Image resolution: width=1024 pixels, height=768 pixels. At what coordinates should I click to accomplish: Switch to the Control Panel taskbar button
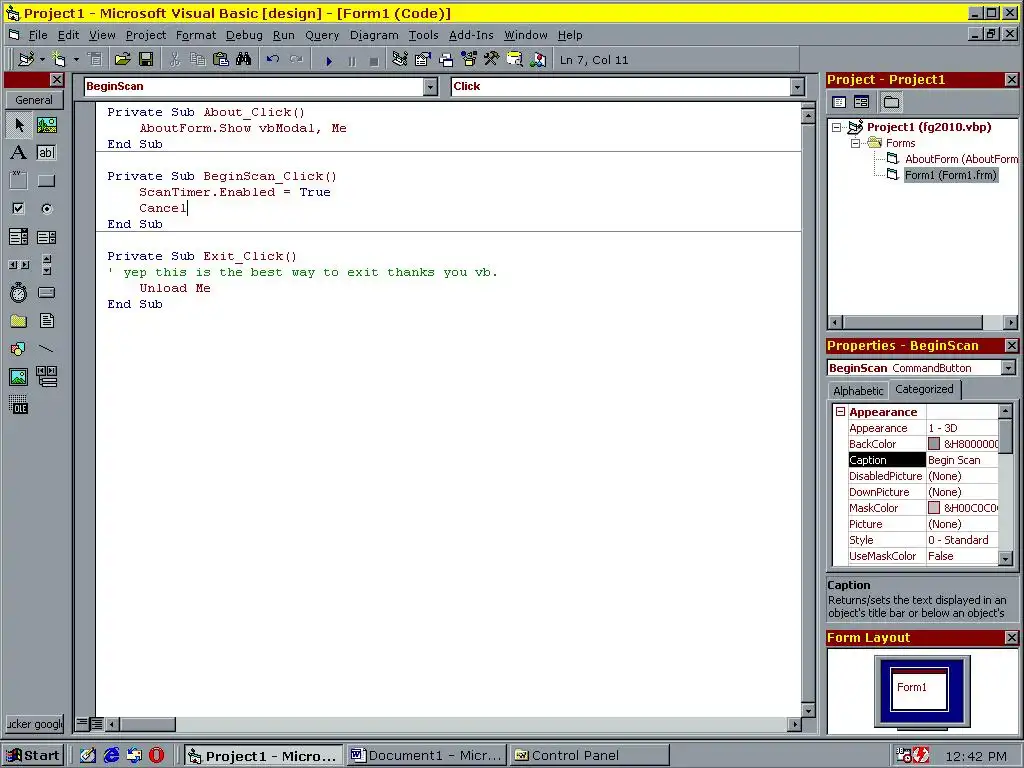(x=590, y=756)
